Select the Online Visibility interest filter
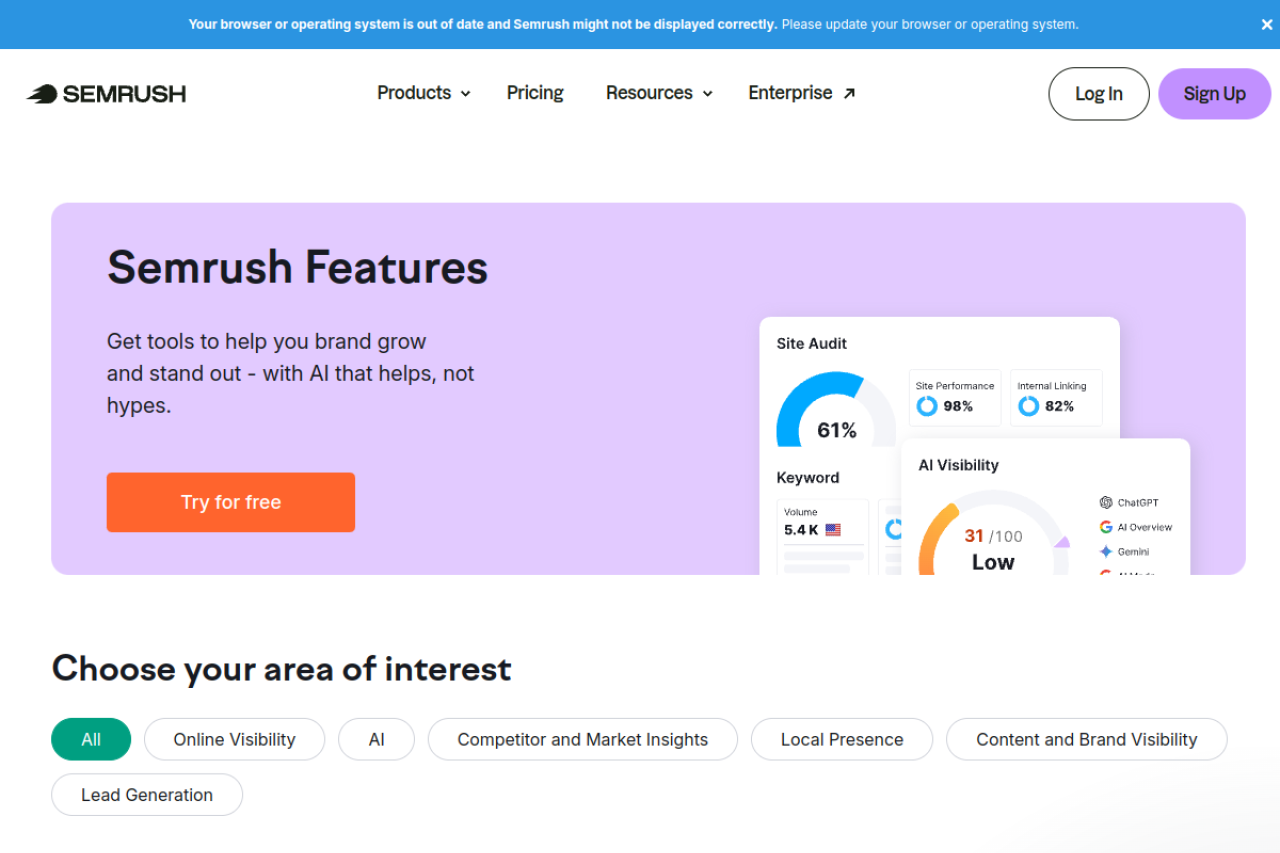The width and height of the screenshot is (1280, 853). tap(234, 739)
